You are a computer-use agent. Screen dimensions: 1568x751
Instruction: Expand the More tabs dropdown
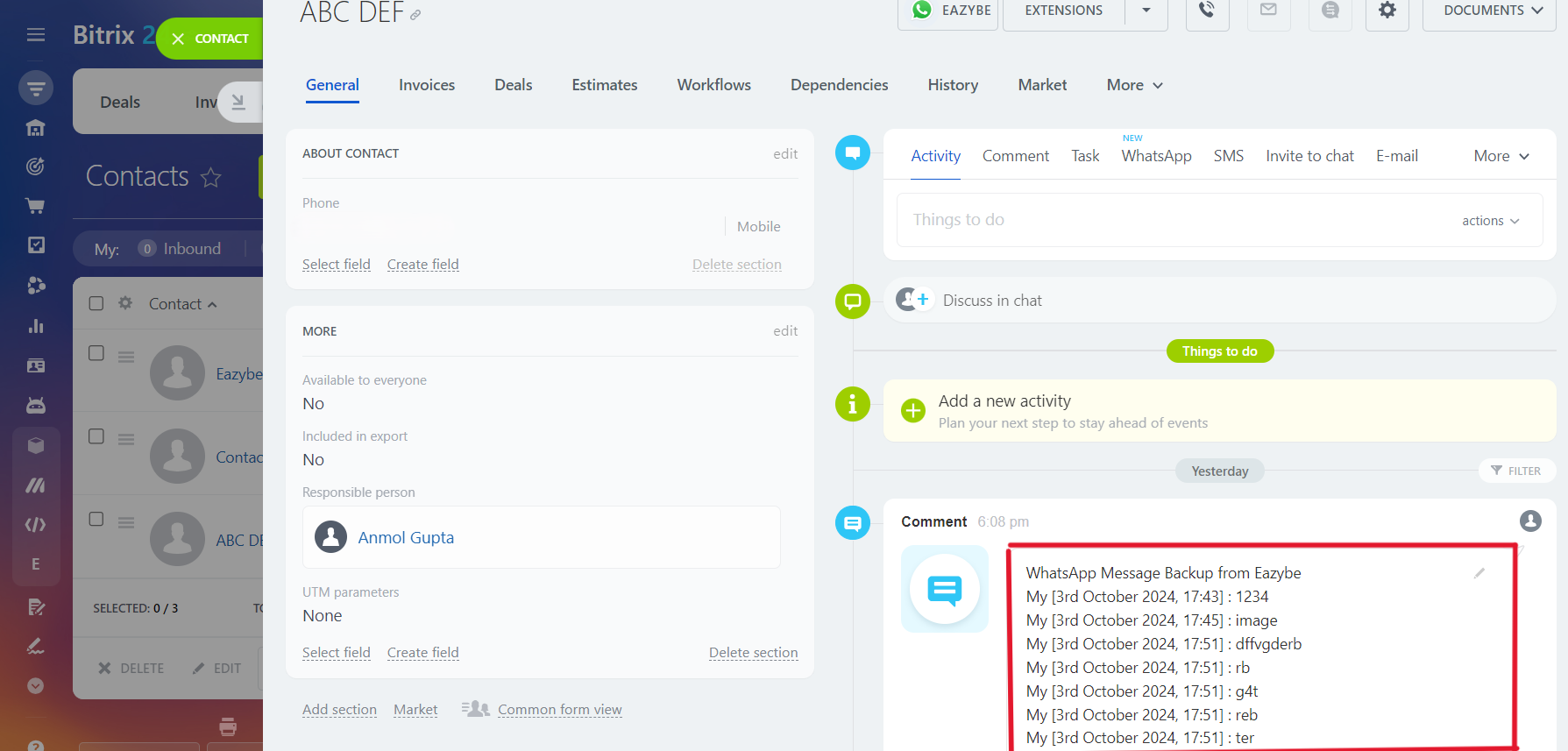pyautogui.click(x=1134, y=85)
